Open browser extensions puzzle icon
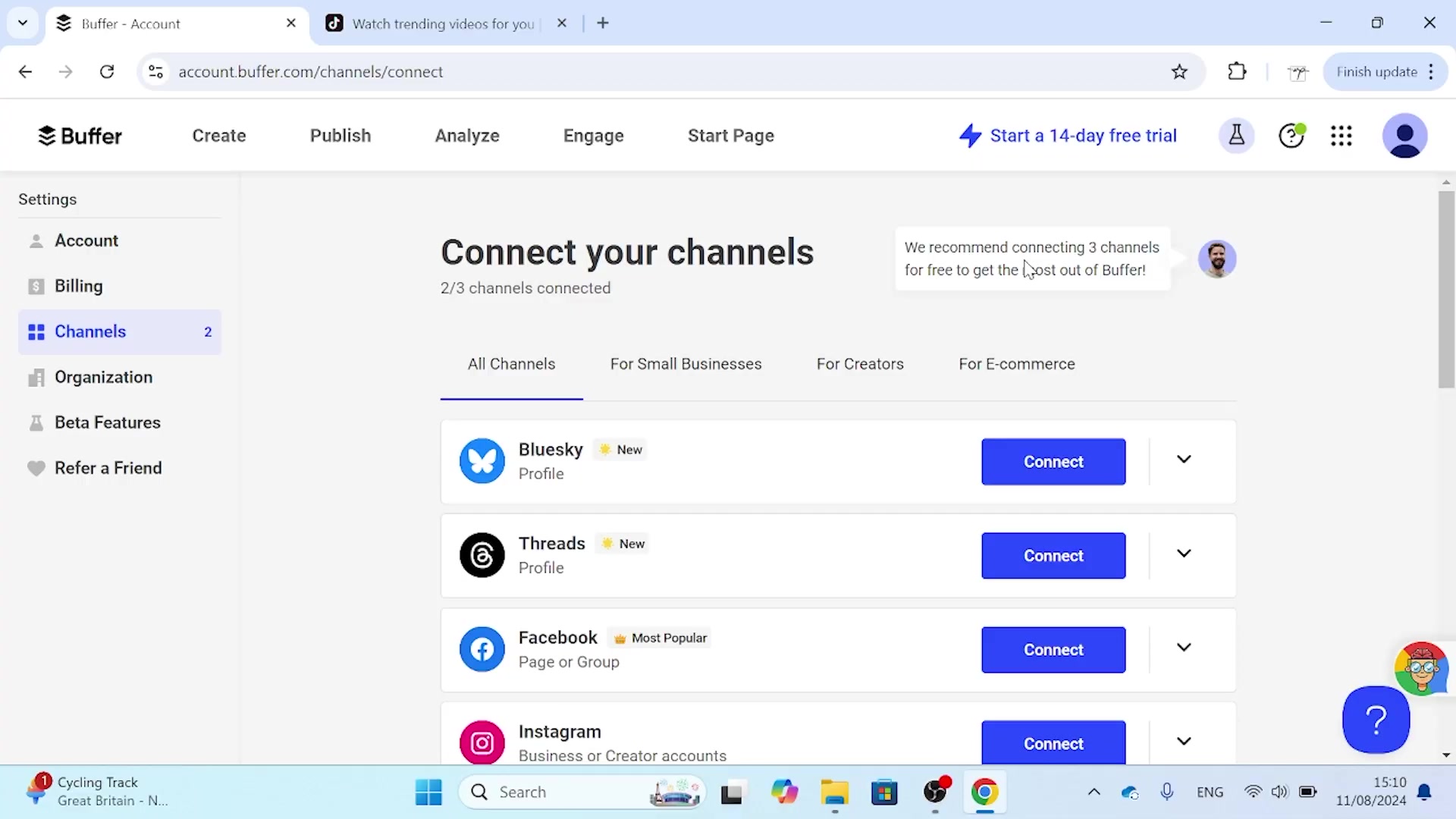 [x=1237, y=72]
